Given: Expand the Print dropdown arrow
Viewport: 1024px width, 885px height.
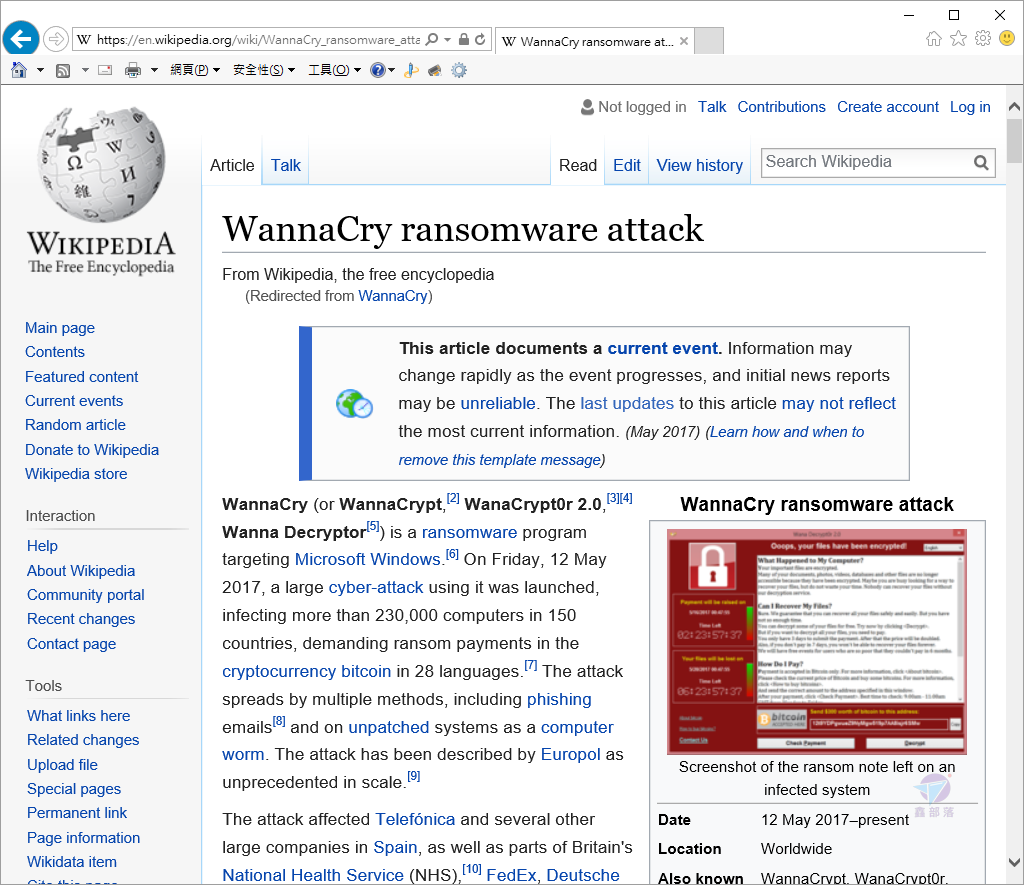Looking at the screenshot, I should click(154, 70).
